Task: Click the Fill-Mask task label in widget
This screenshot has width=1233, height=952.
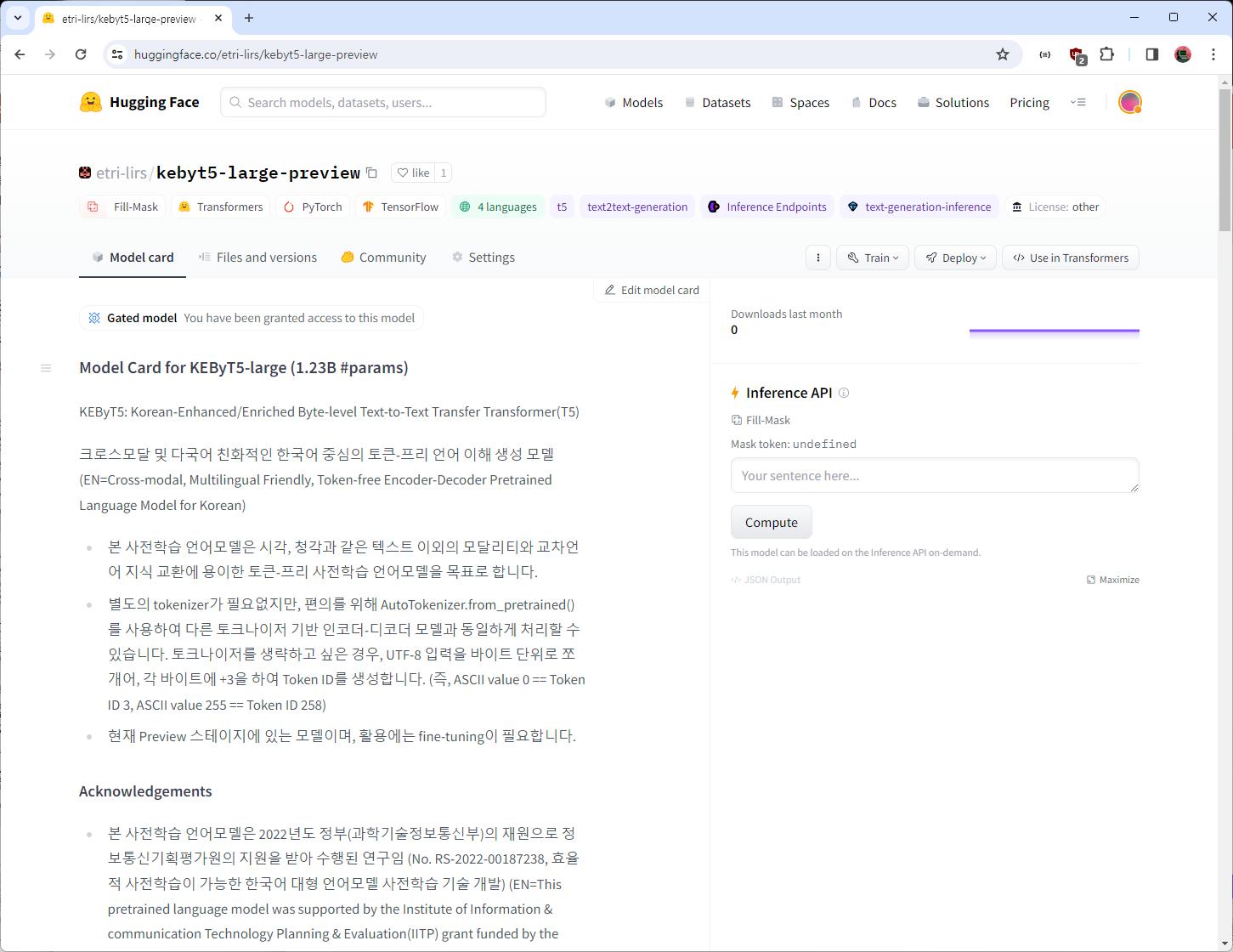Action: 761,420
